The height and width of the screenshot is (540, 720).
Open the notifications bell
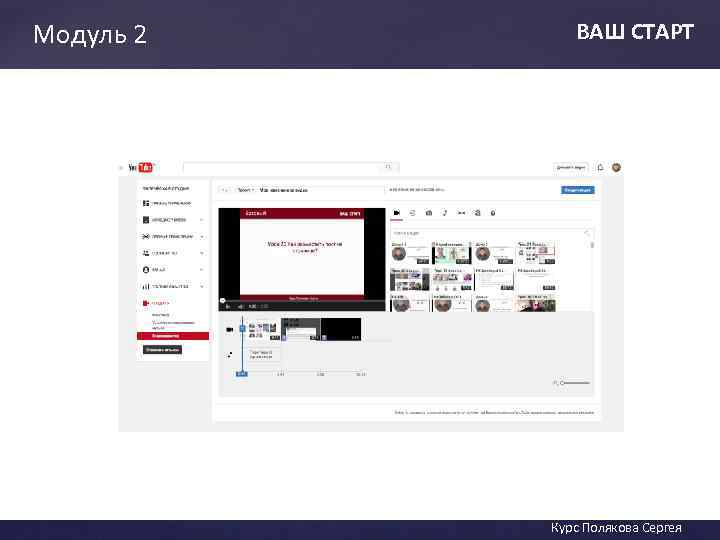tap(600, 168)
